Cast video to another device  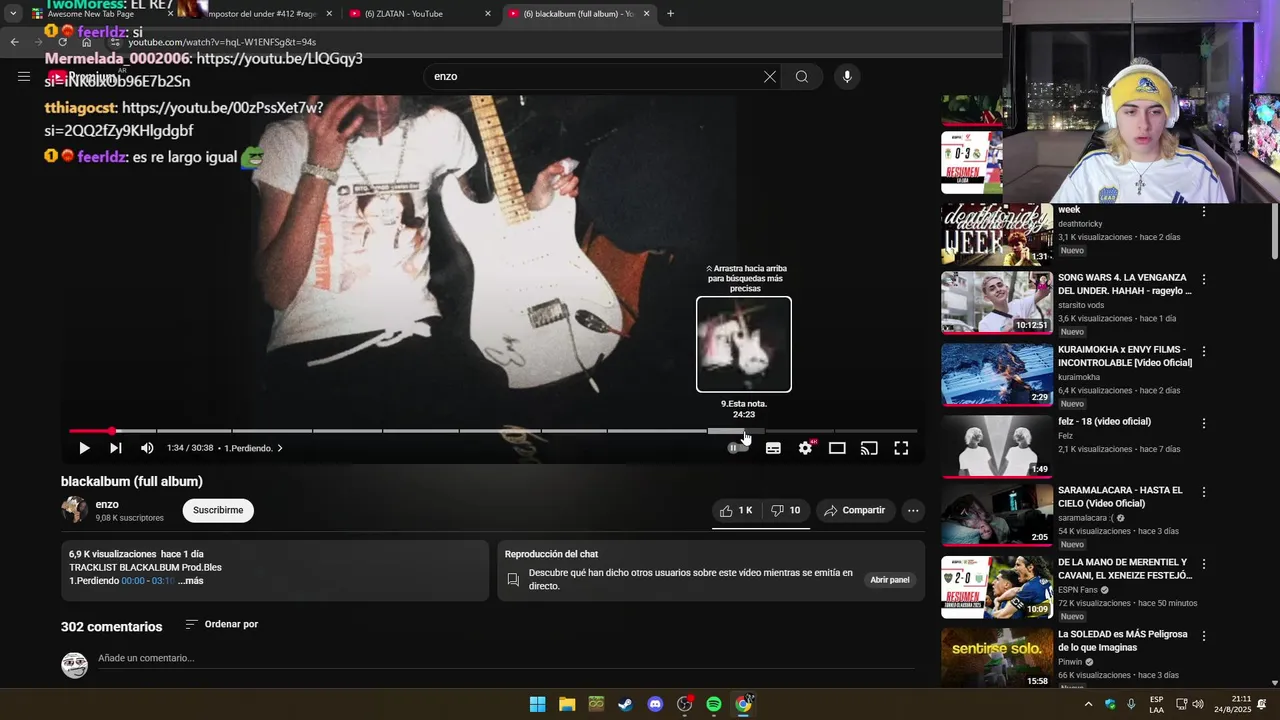869,448
